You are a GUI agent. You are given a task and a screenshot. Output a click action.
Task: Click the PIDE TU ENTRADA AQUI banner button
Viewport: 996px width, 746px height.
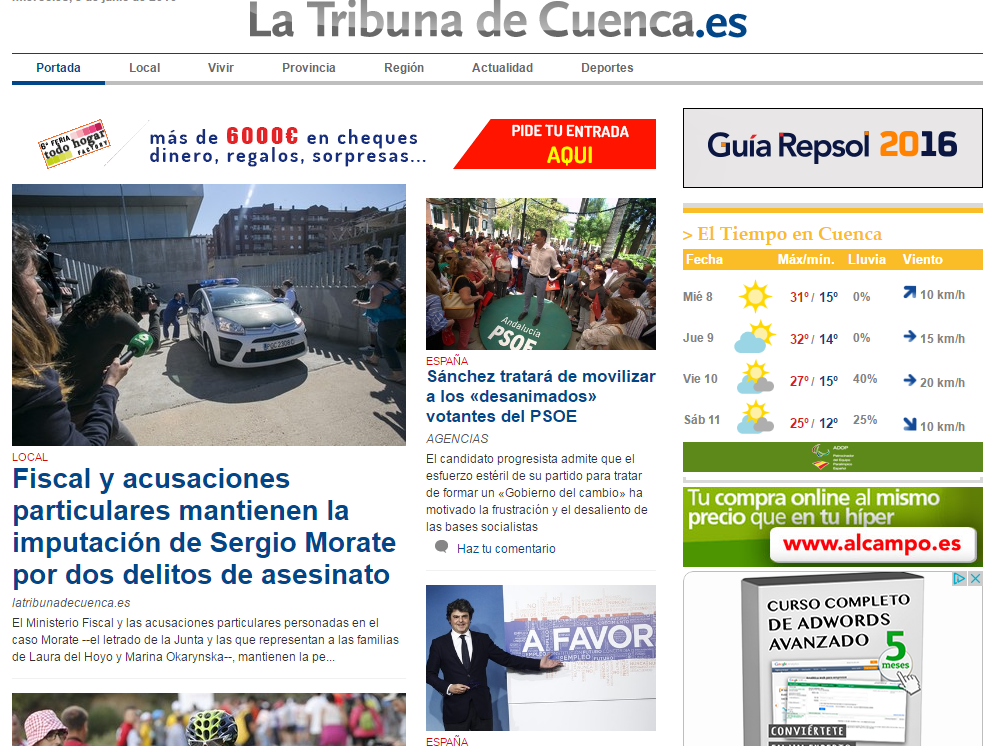[555, 144]
